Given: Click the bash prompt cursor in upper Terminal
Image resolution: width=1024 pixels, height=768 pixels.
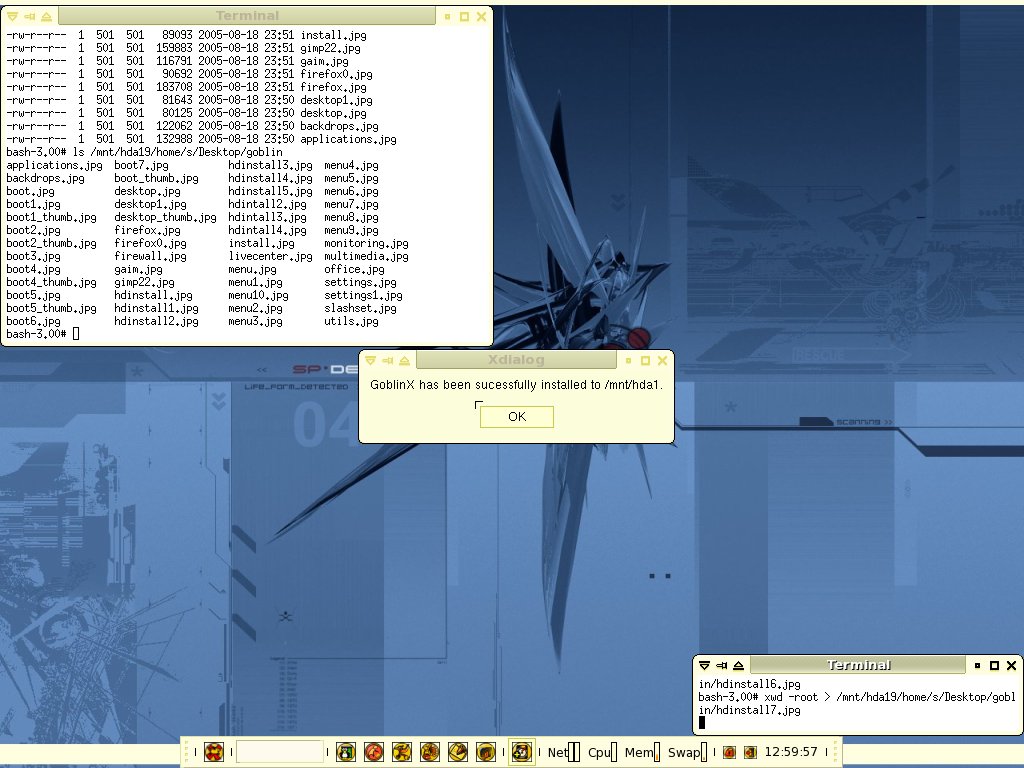Looking at the screenshot, I should 76,334.
